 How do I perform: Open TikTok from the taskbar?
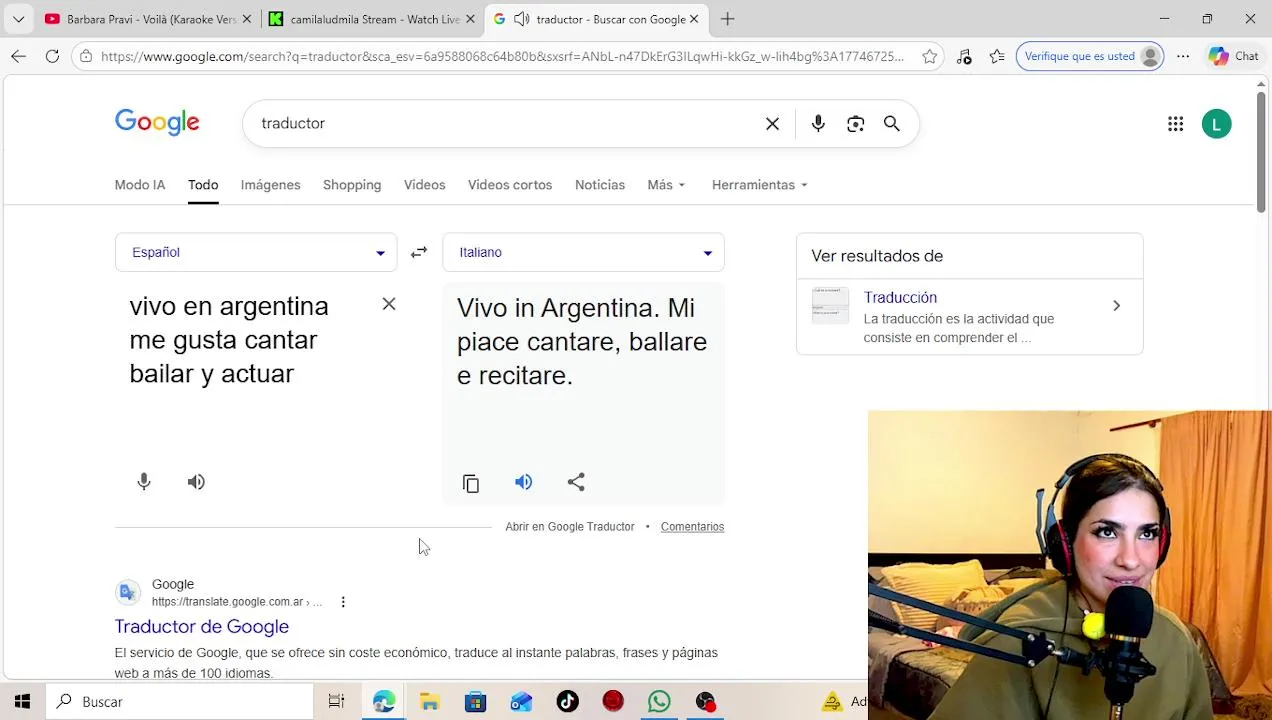(567, 702)
